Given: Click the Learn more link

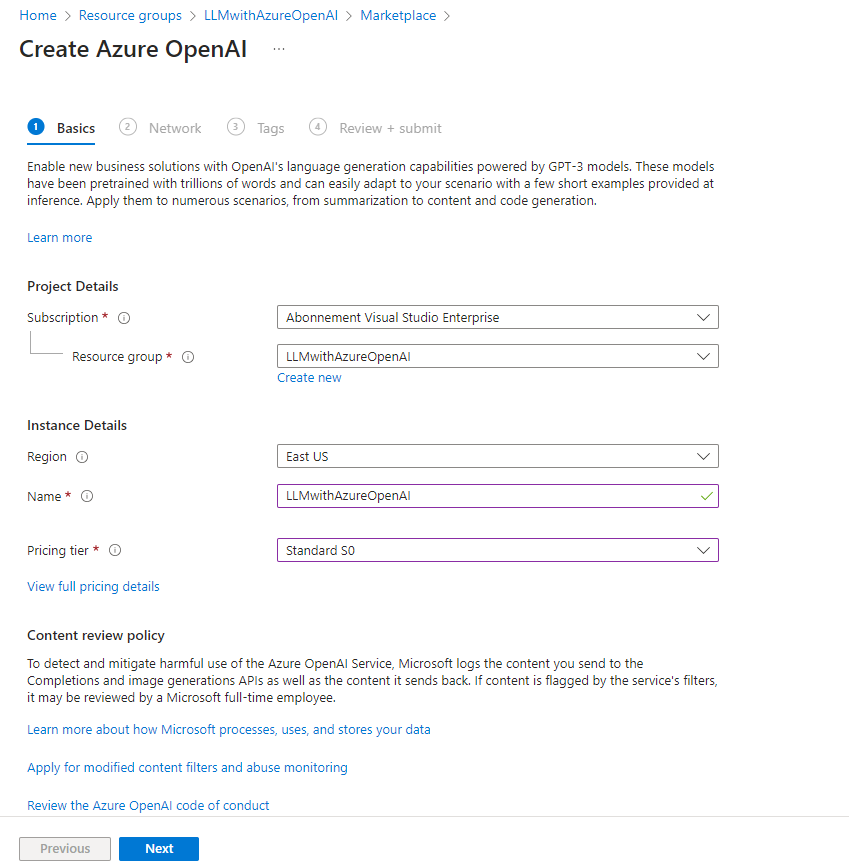Looking at the screenshot, I should click(x=59, y=238).
